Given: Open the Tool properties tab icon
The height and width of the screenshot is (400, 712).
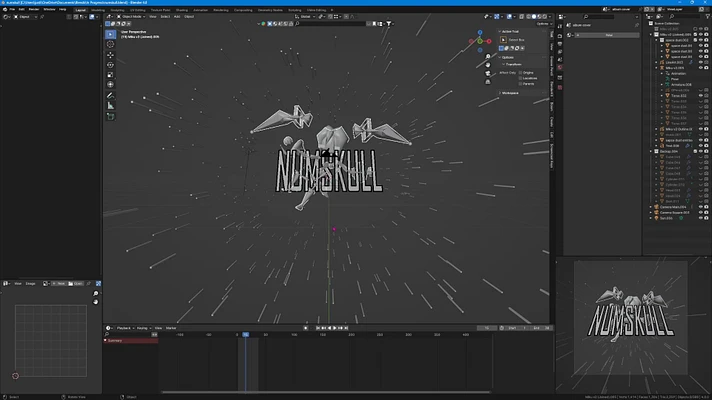Looking at the screenshot, I should pyautogui.click(x=560, y=26).
